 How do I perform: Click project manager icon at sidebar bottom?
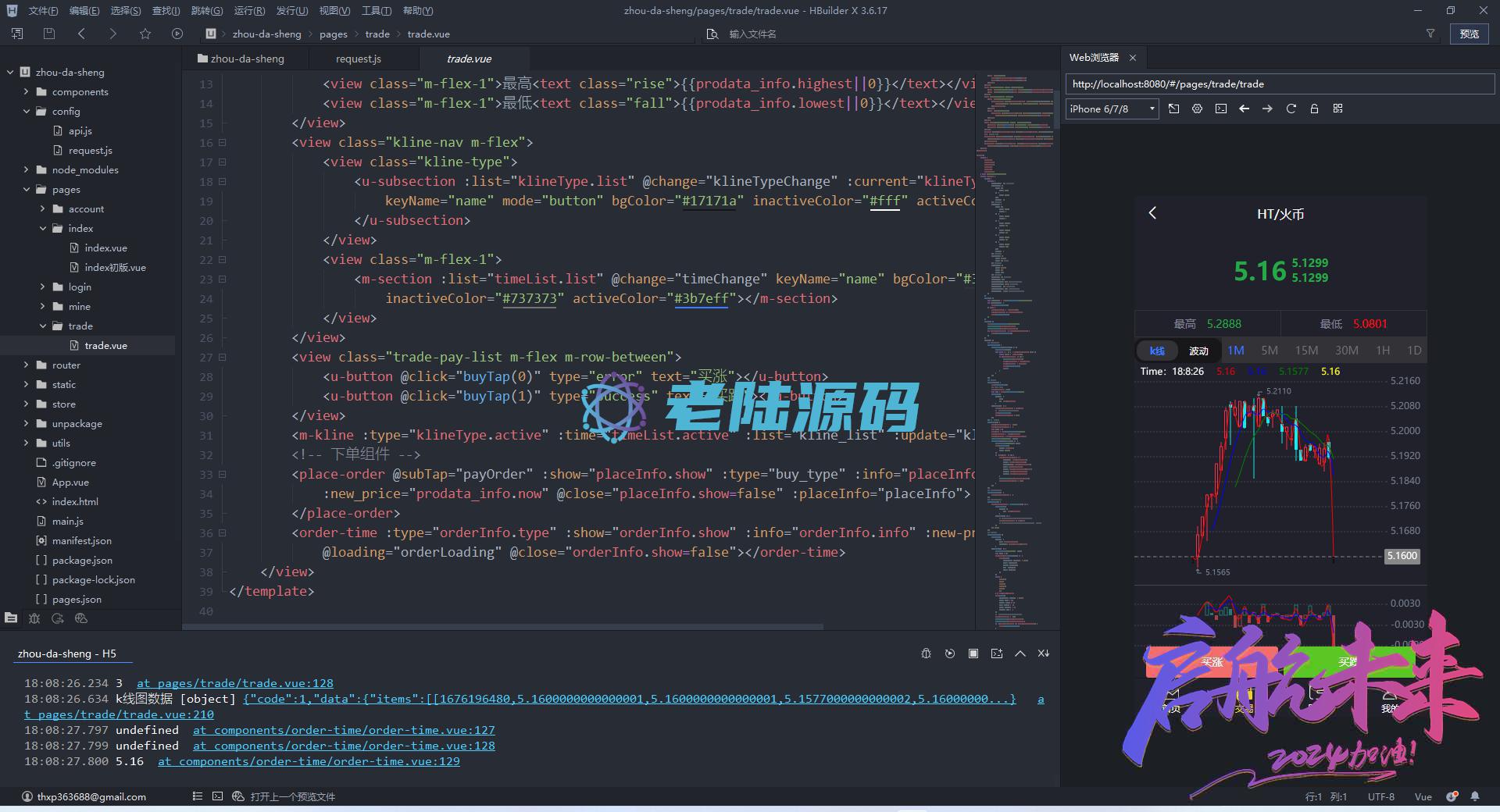(x=11, y=618)
